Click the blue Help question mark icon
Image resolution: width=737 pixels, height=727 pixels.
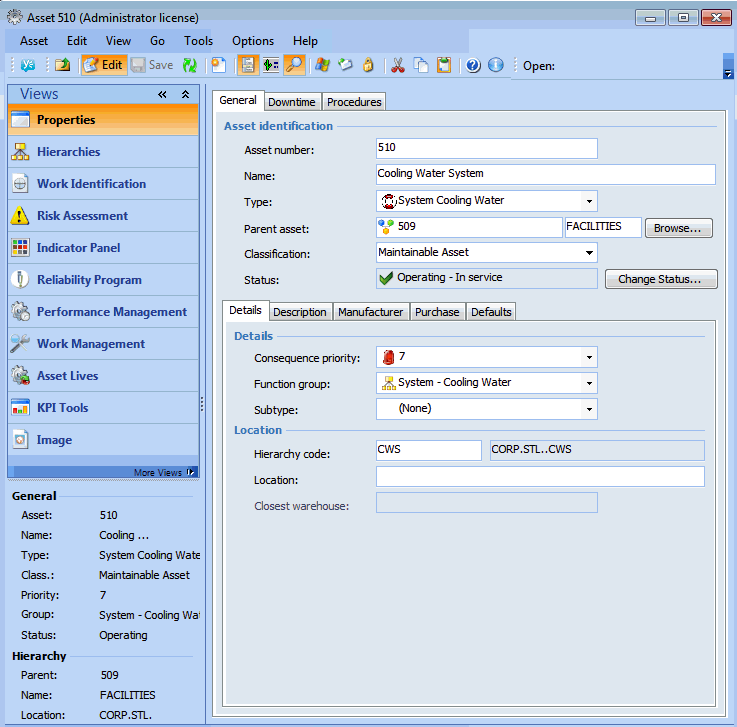coord(473,66)
